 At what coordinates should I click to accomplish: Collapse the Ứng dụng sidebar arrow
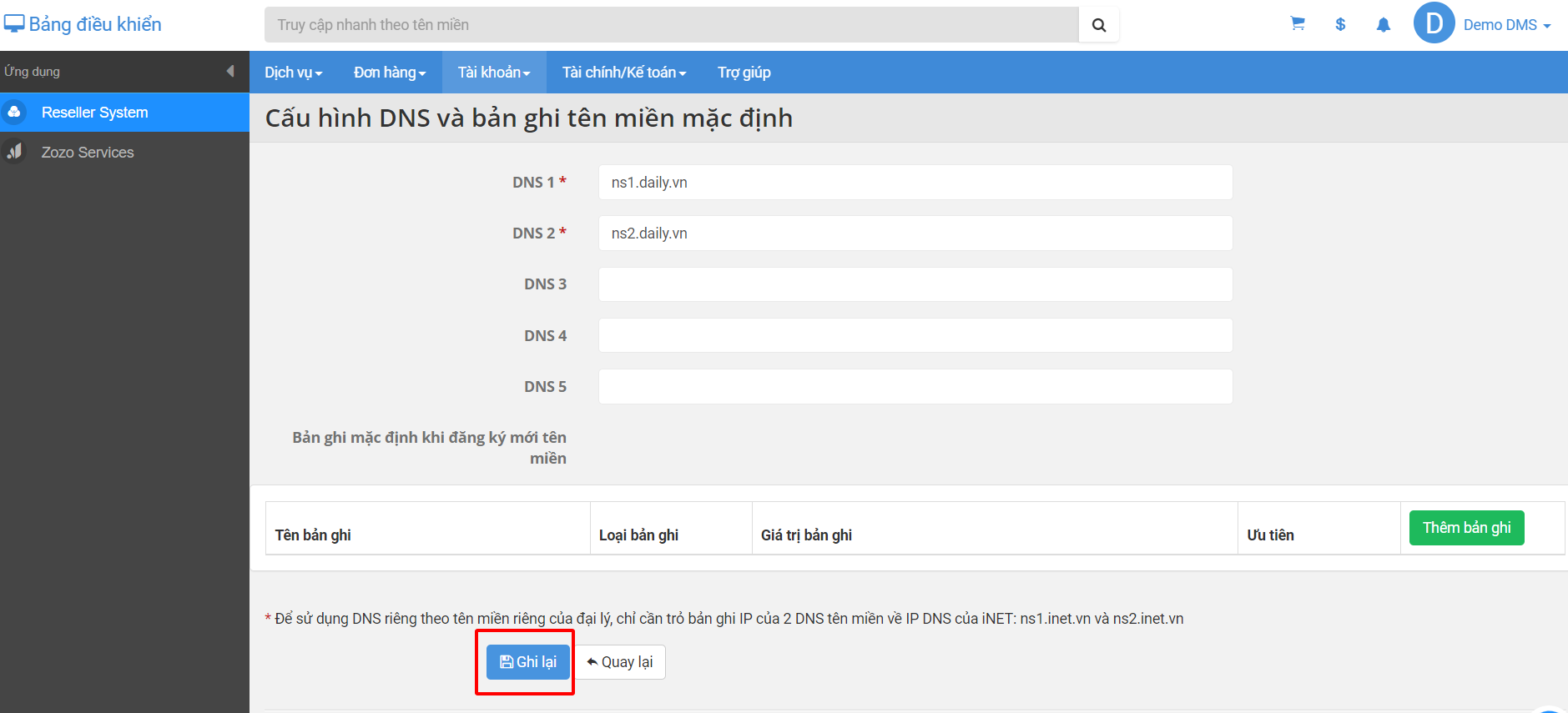click(x=230, y=72)
